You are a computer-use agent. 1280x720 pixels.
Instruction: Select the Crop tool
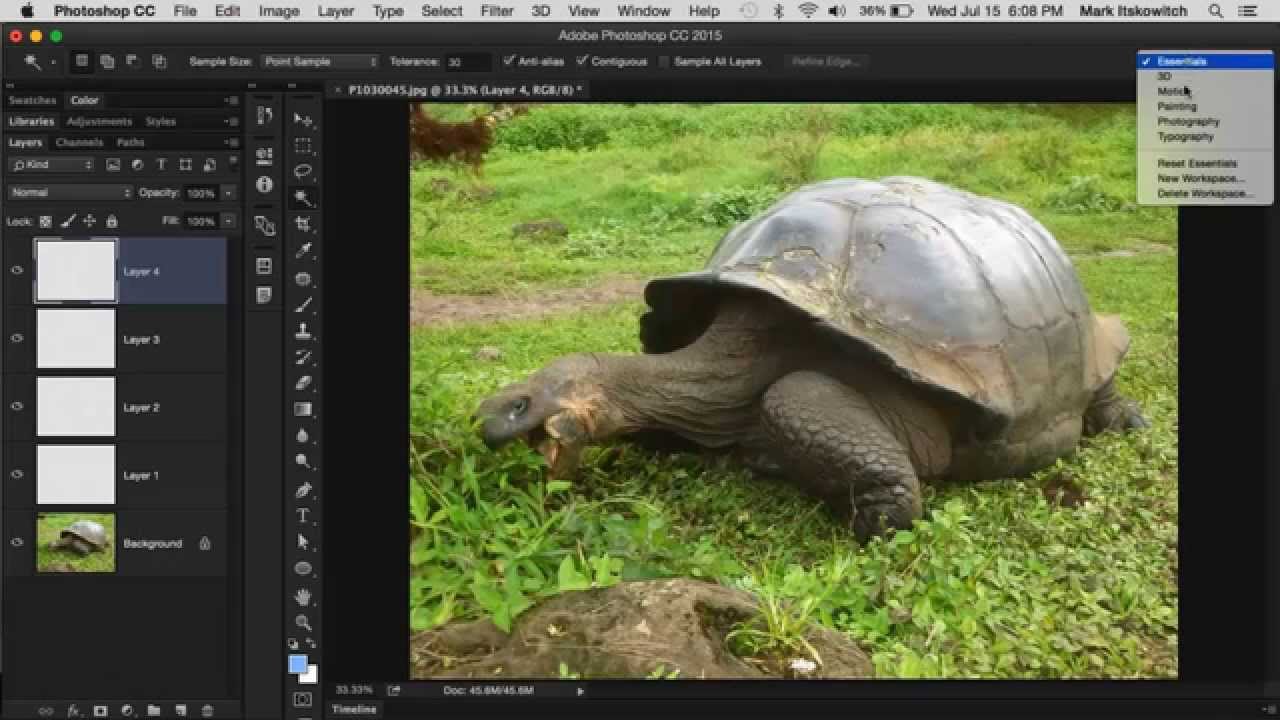click(x=303, y=224)
